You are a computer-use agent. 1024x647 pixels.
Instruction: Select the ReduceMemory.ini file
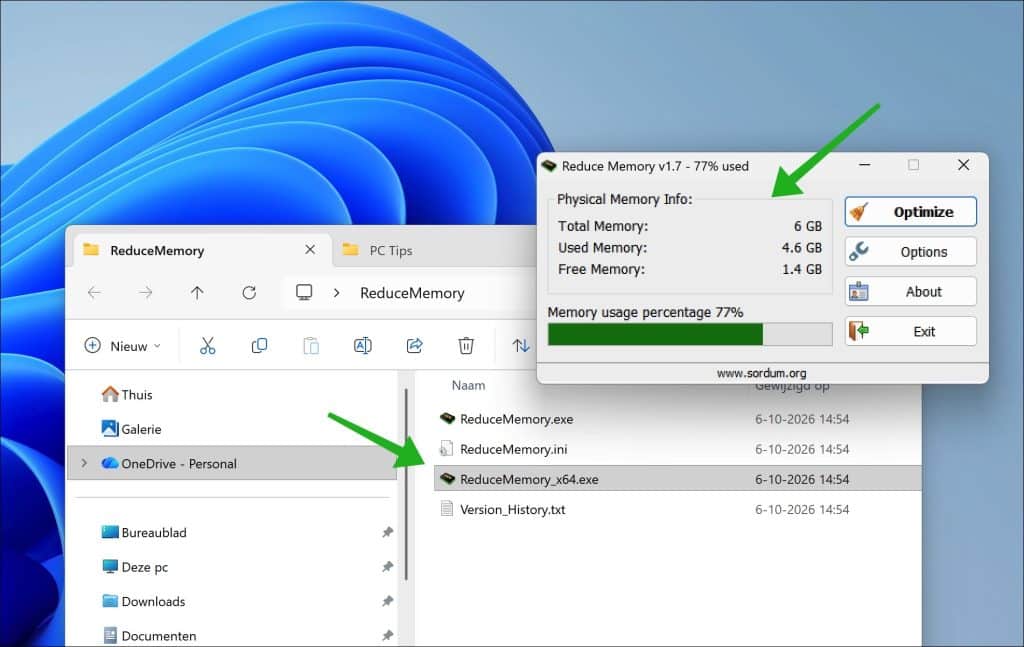677,449
